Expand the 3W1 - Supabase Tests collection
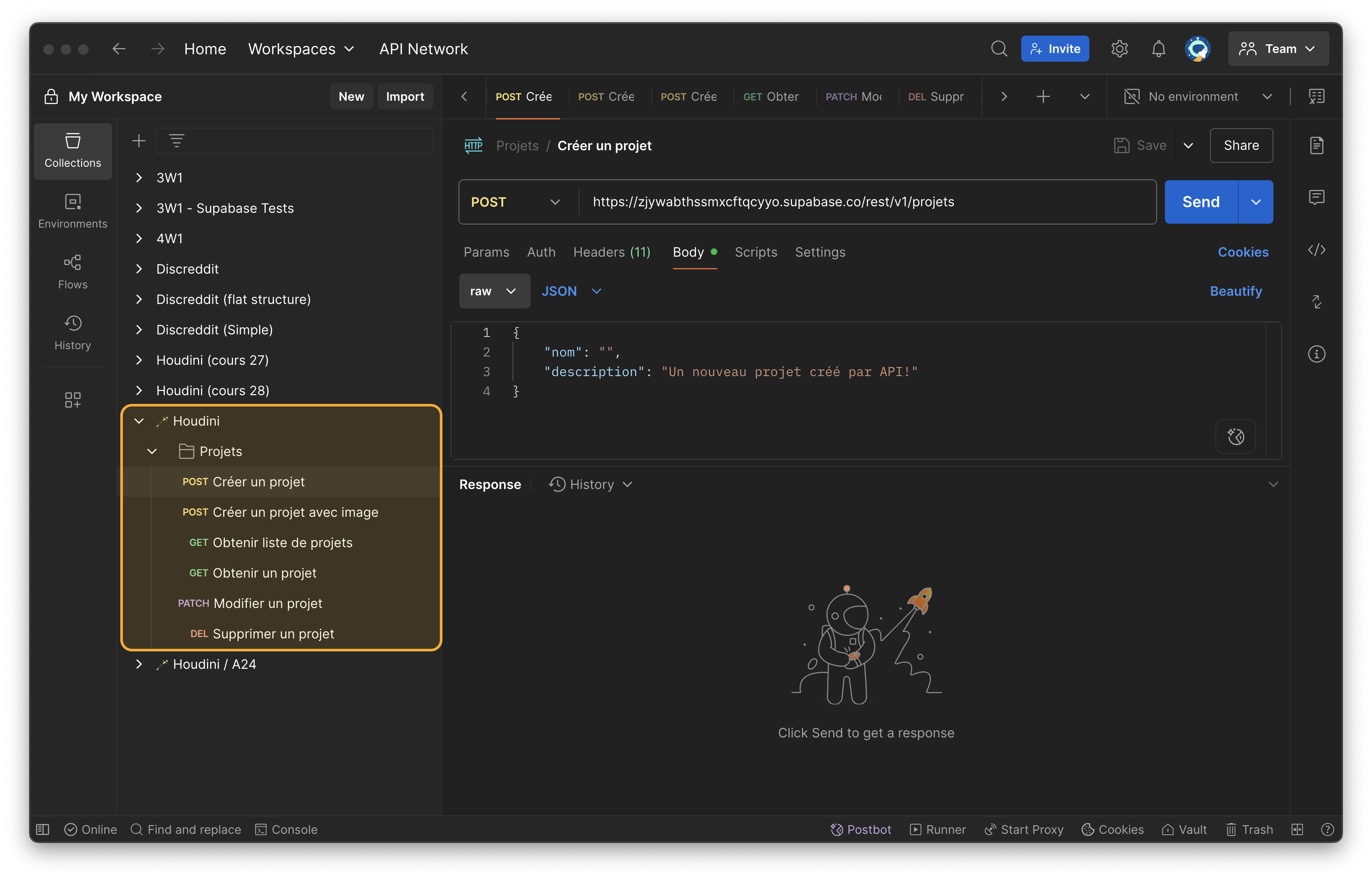 [139, 208]
